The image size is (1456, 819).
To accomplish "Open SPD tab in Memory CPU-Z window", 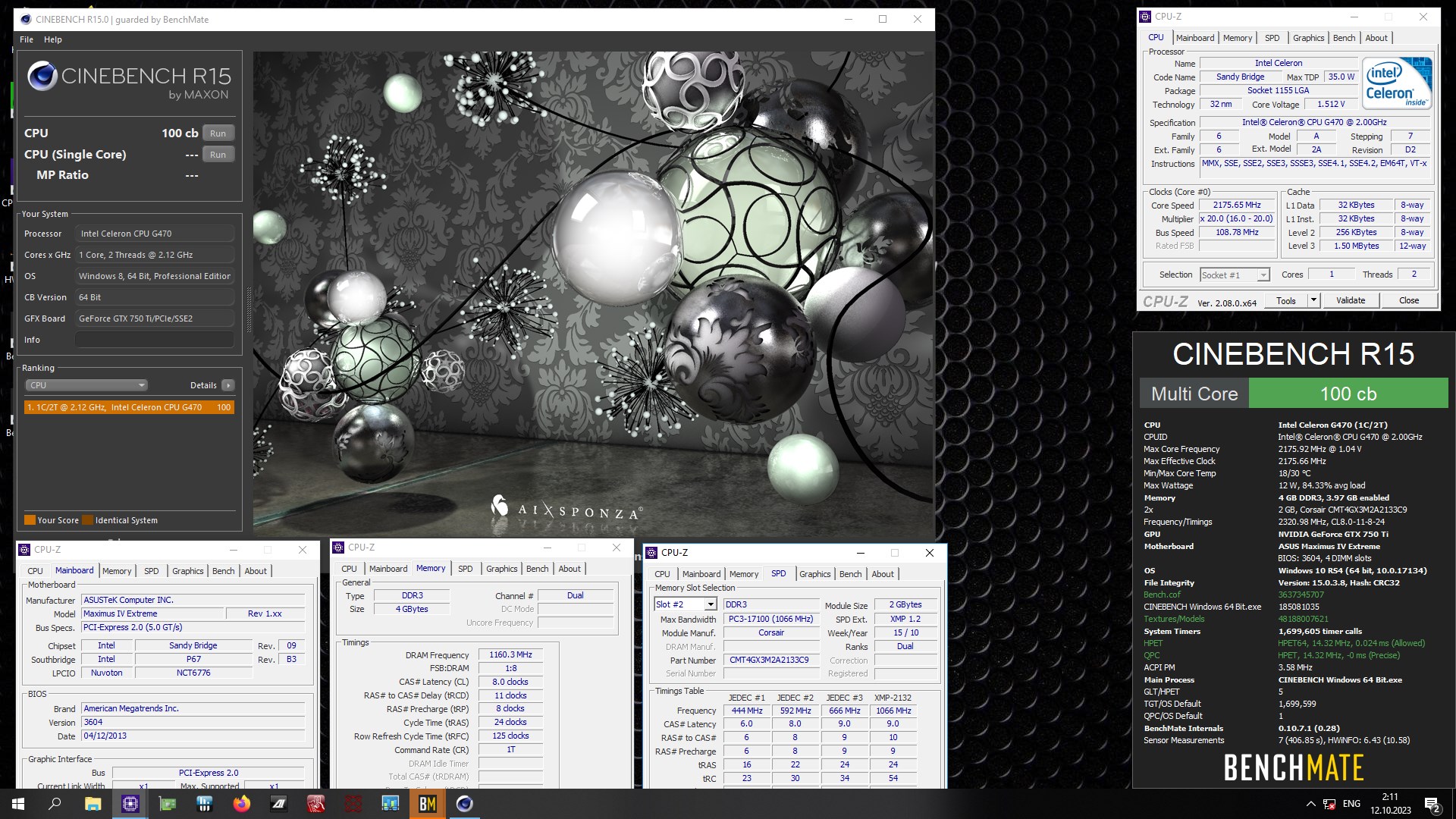I will point(466,569).
